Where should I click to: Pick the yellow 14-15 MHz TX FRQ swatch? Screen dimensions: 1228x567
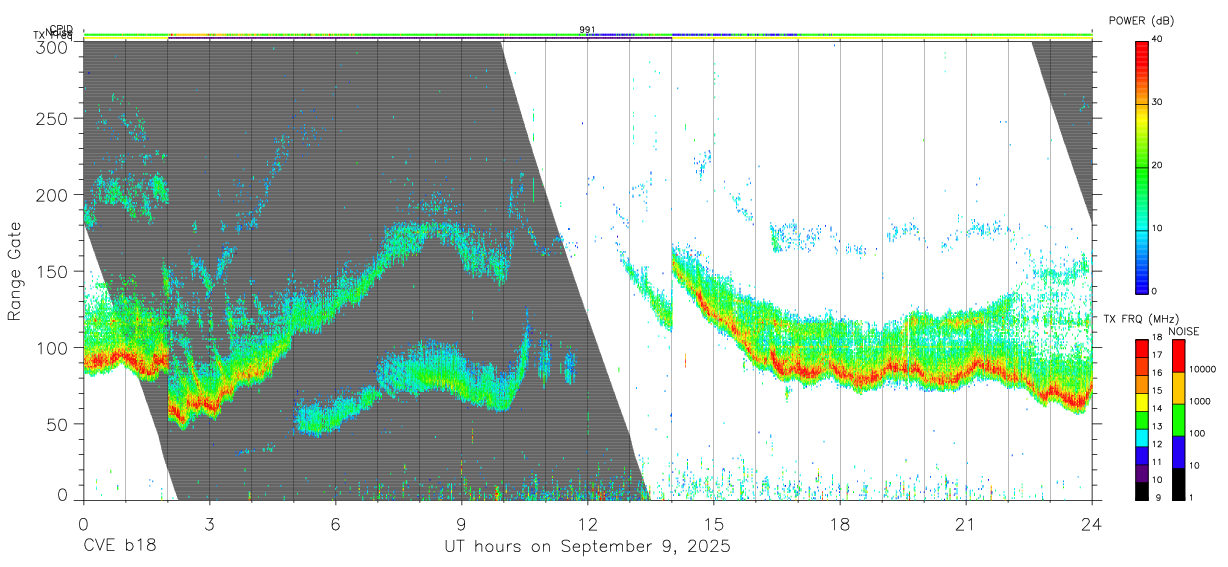click(x=1142, y=402)
